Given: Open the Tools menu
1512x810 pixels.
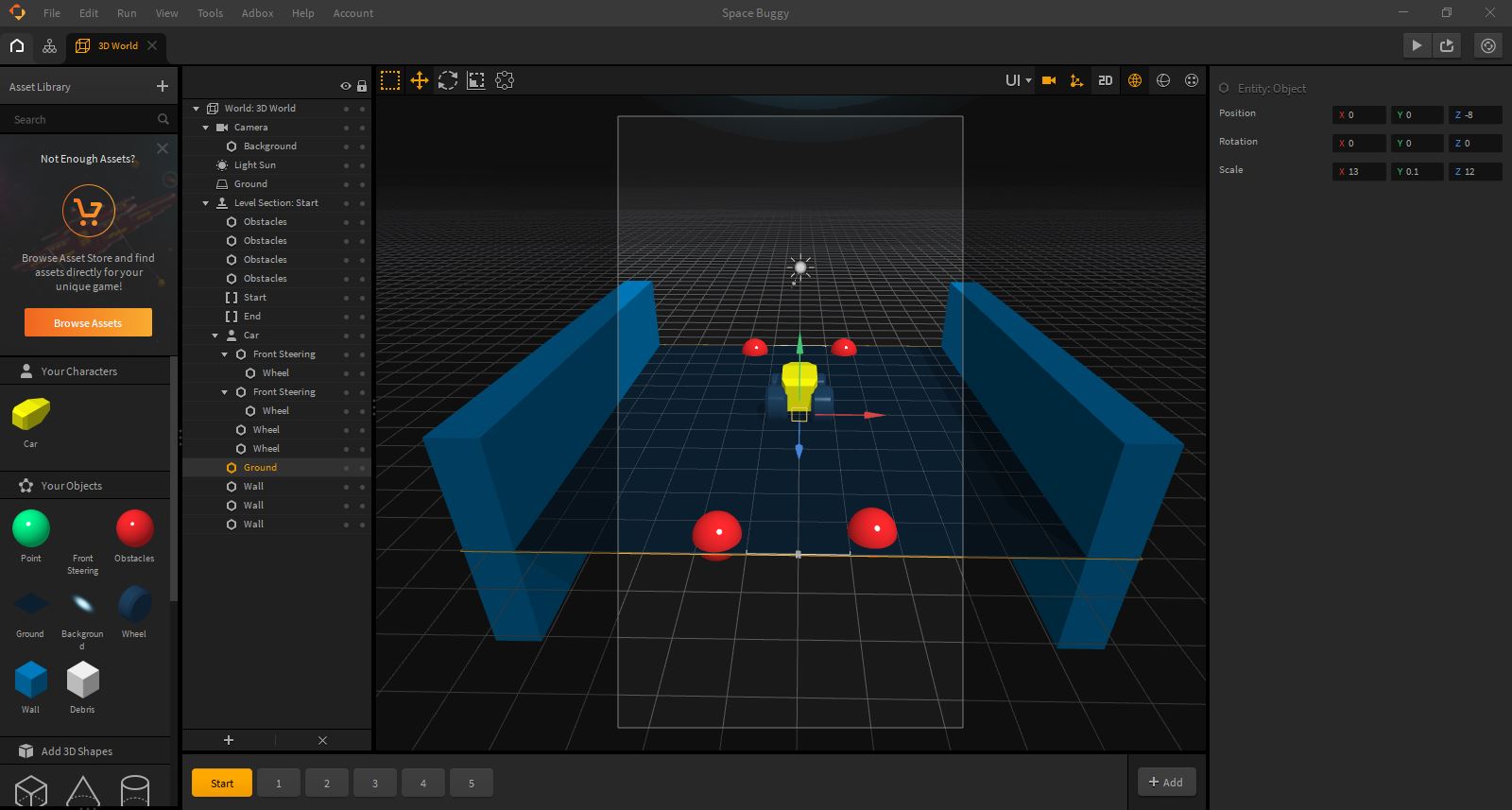Looking at the screenshot, I should pyautogui.click(x=210, y=13).
